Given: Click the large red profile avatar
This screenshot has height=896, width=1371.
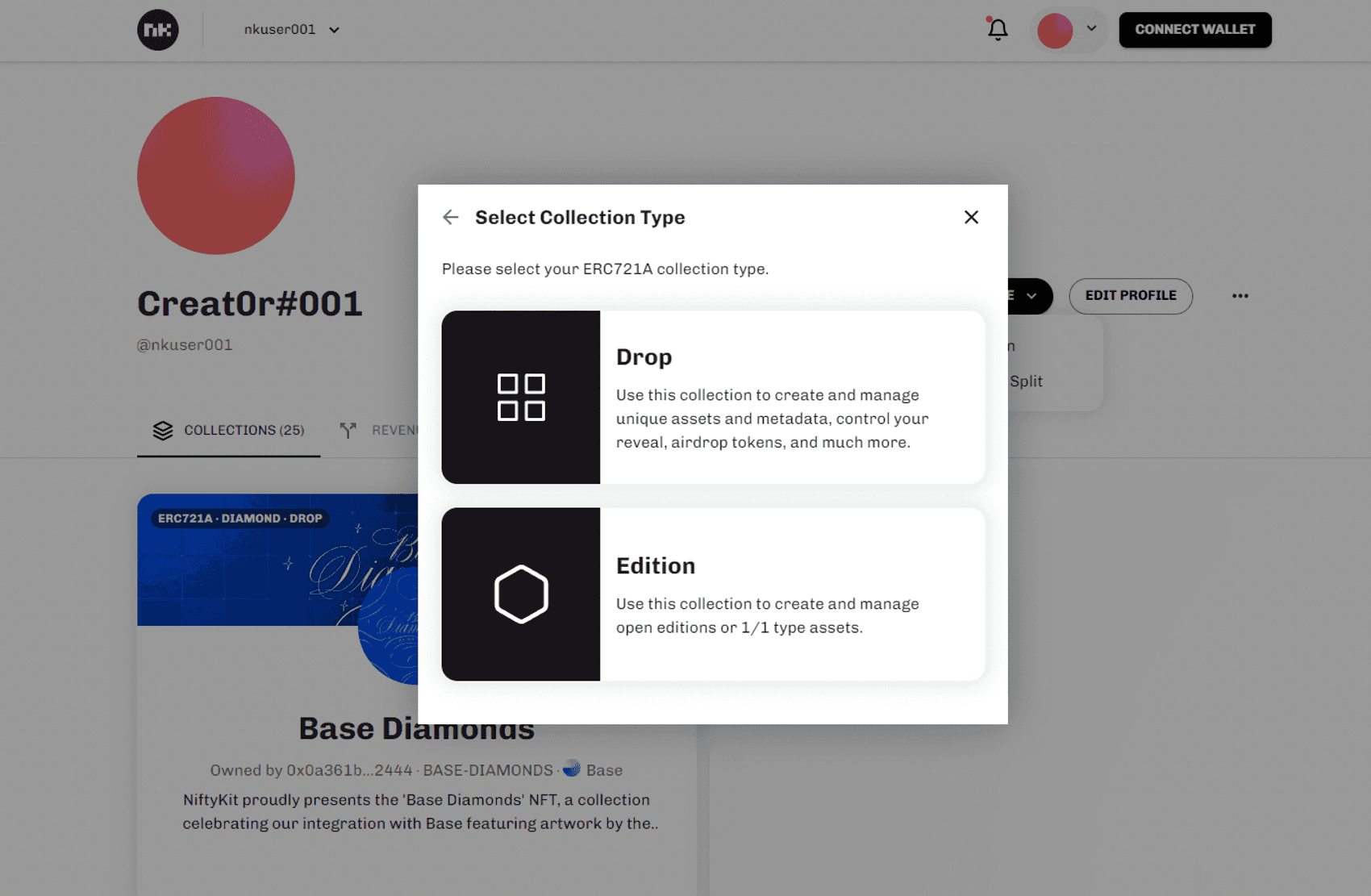Looking at the screenshot, I should point(216,176).
